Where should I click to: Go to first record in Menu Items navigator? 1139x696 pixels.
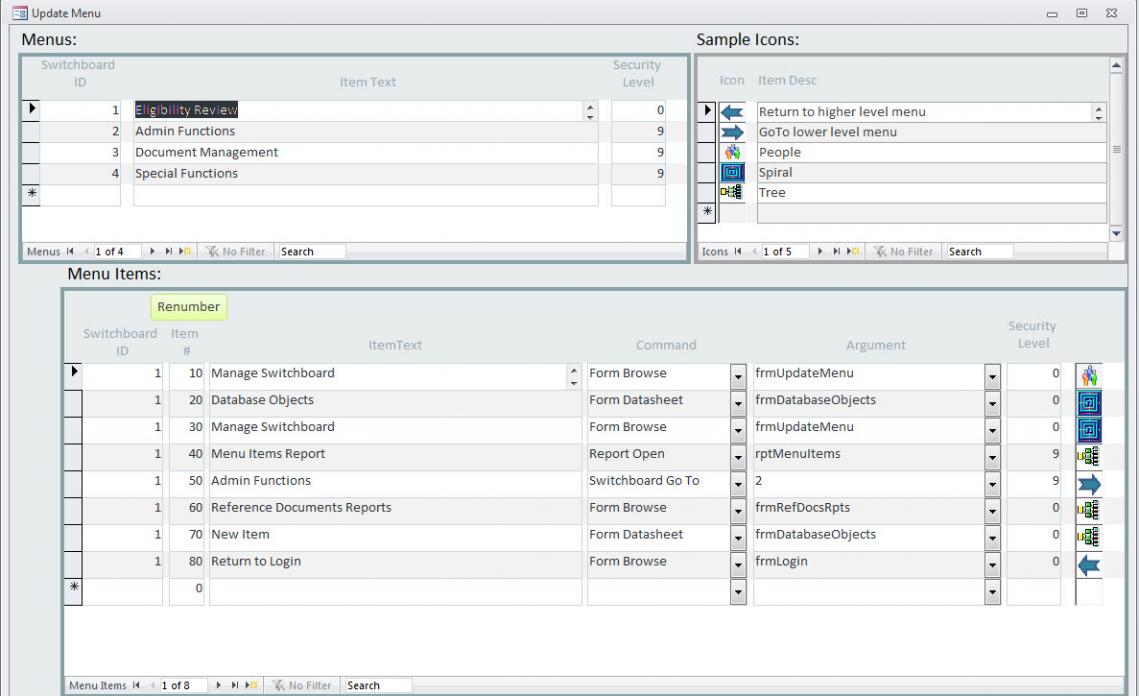(x=136, y=685)
